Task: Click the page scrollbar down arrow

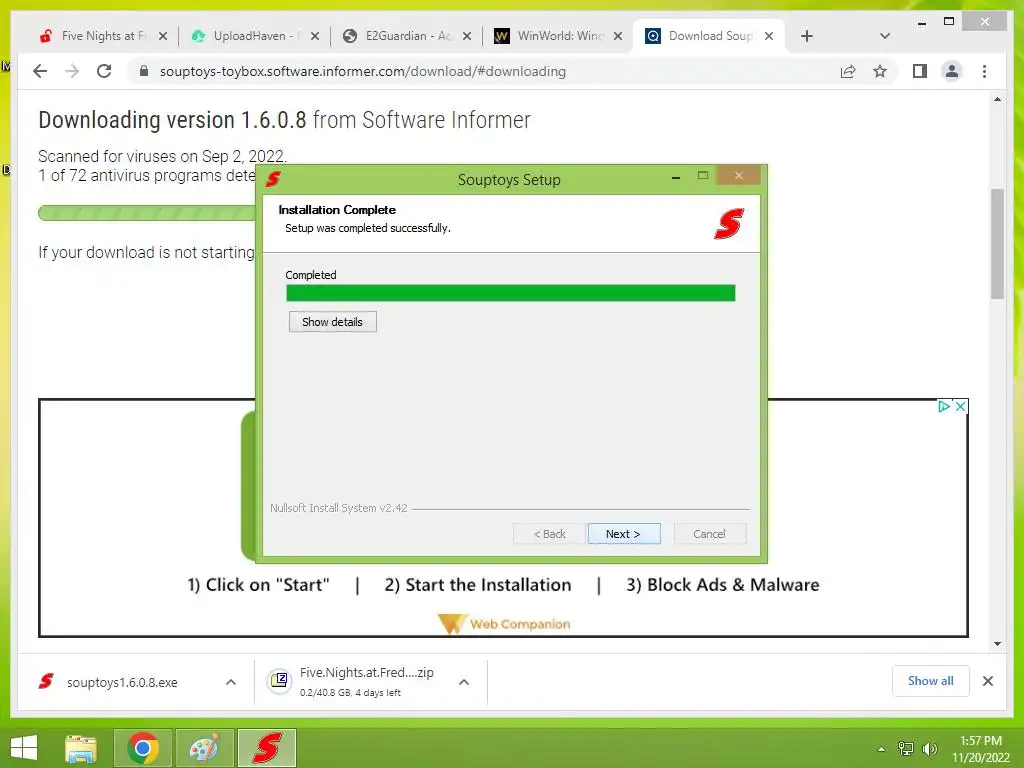Action: point(997,643)
